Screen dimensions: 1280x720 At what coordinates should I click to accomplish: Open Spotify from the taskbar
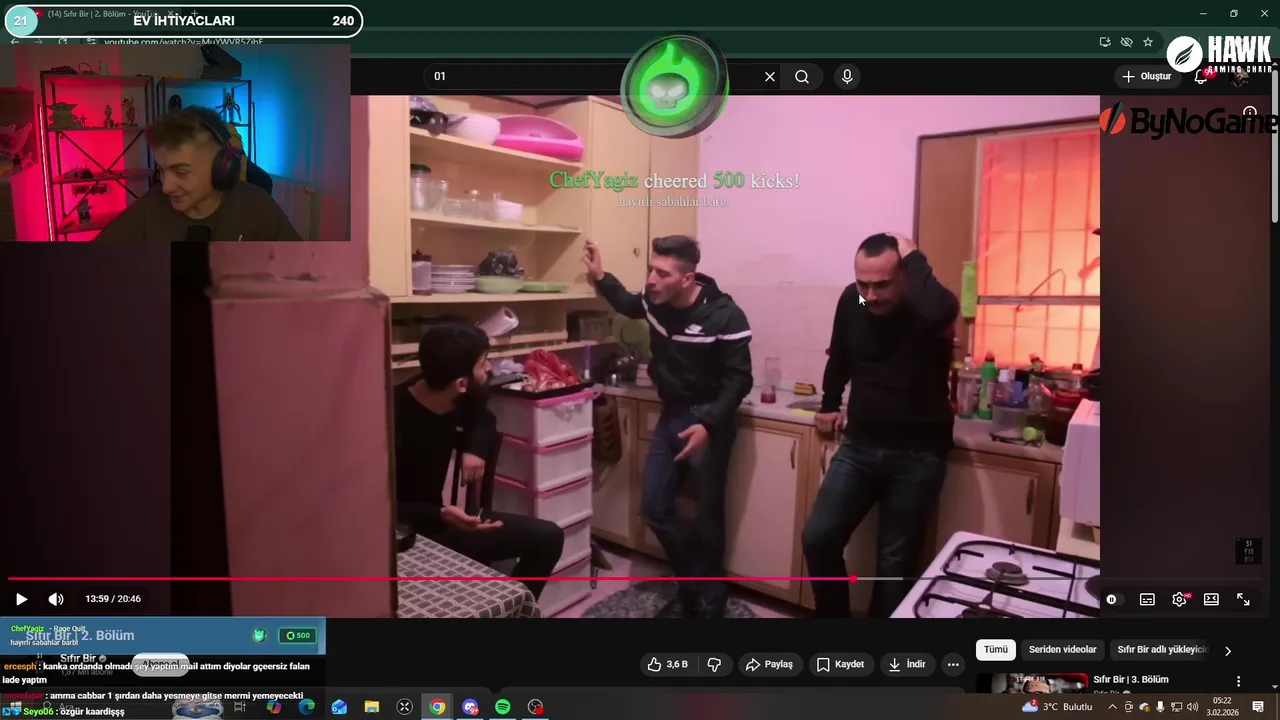pyautogui.click(x=502, y=707)
